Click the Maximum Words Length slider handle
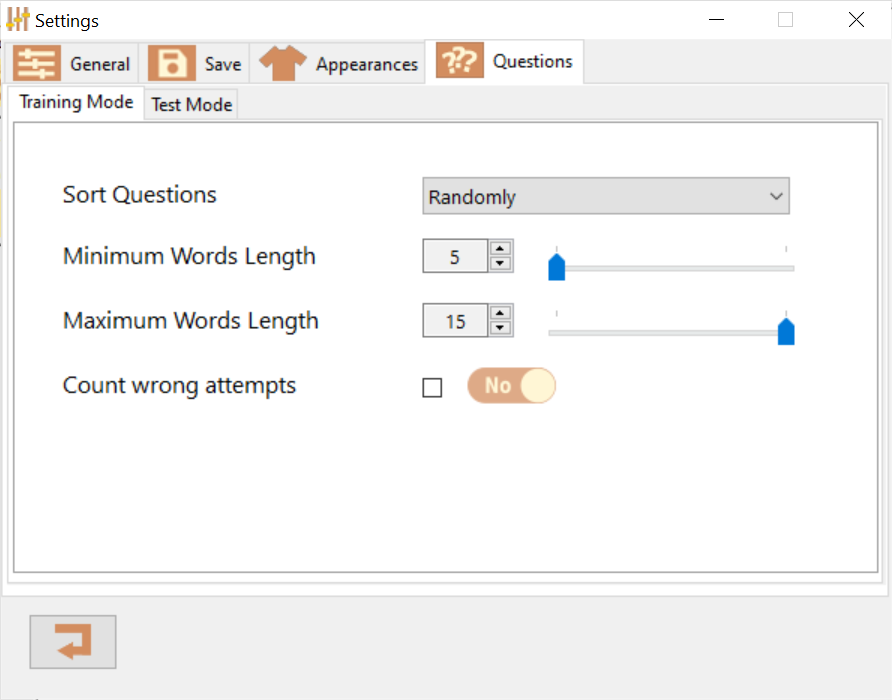Viewport: 892px width, 700px height. coord(786,331)
